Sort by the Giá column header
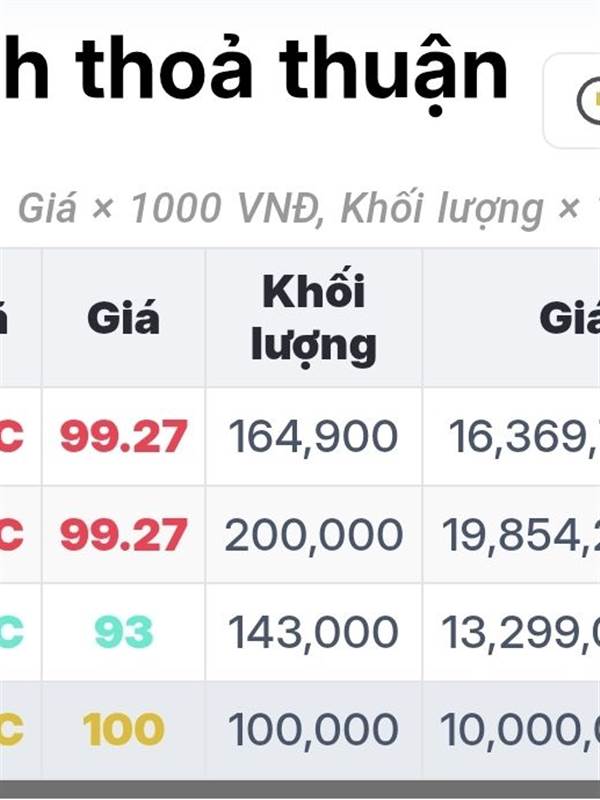600x800 pixels. click(x=123, y=318)
